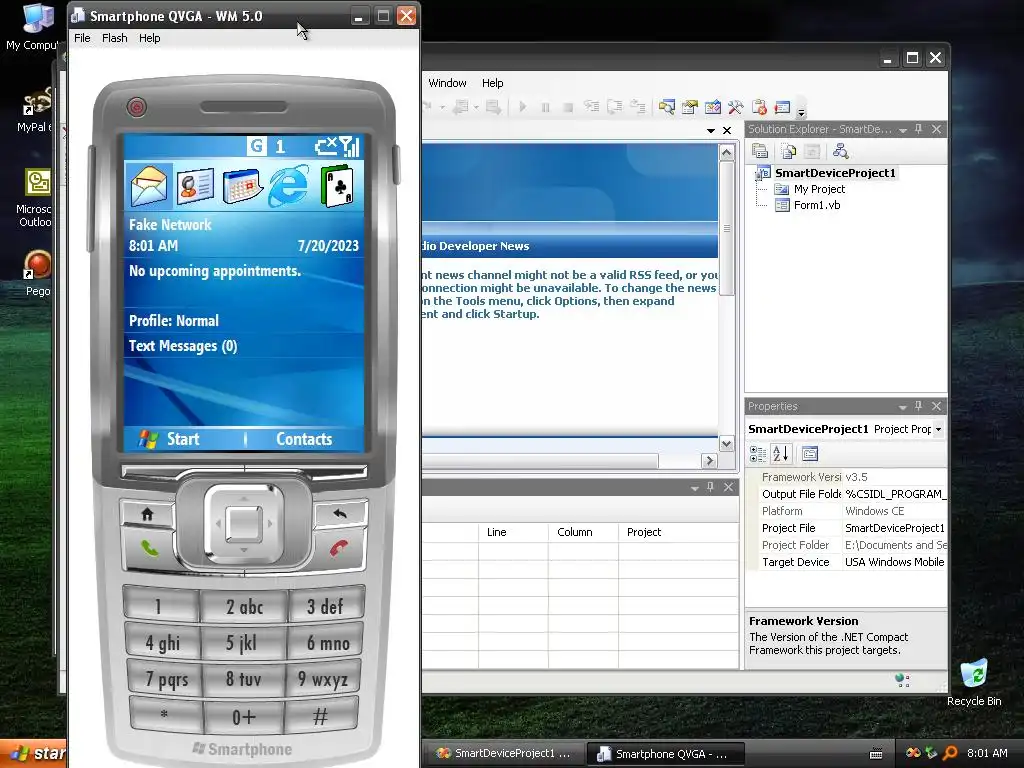Open the Calendar icon on phone screen
The image size is (1024, 768).
point(242,186)
